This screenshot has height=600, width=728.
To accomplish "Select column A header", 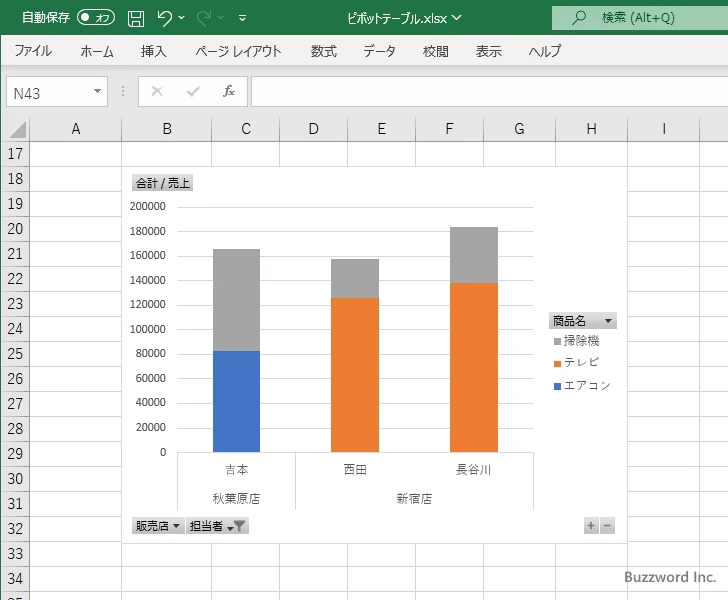I will pos(76,129).
